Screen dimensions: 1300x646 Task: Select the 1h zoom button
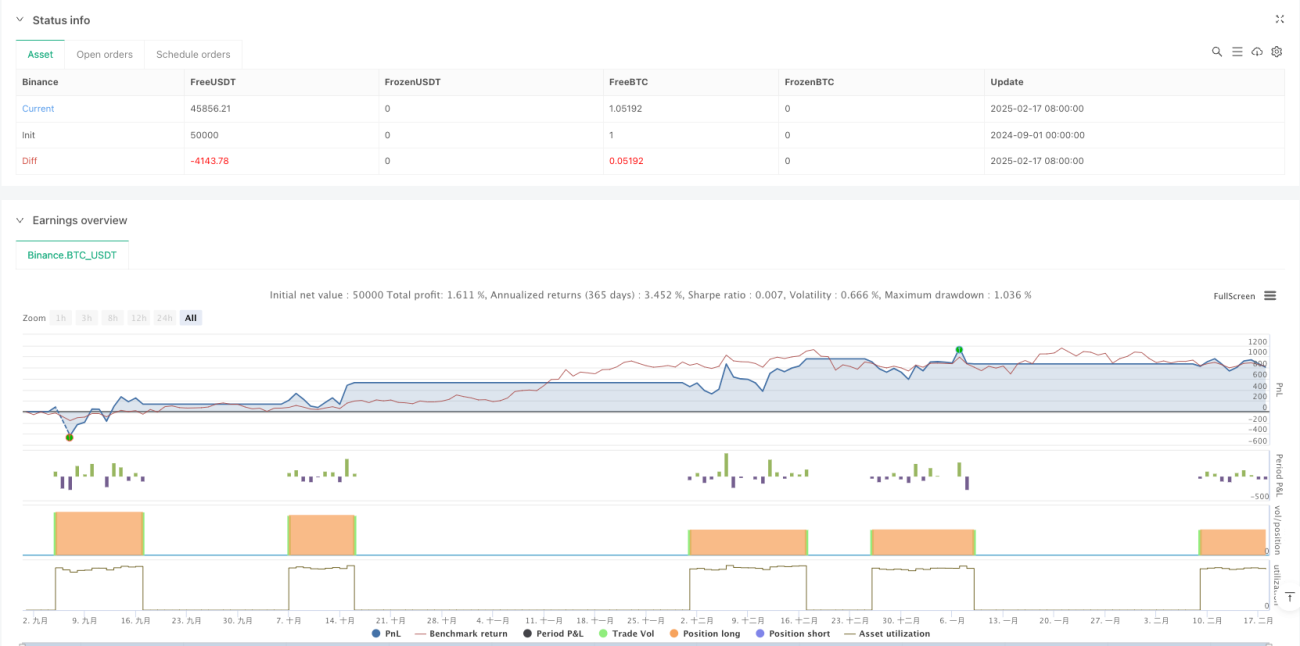point(61,318)
